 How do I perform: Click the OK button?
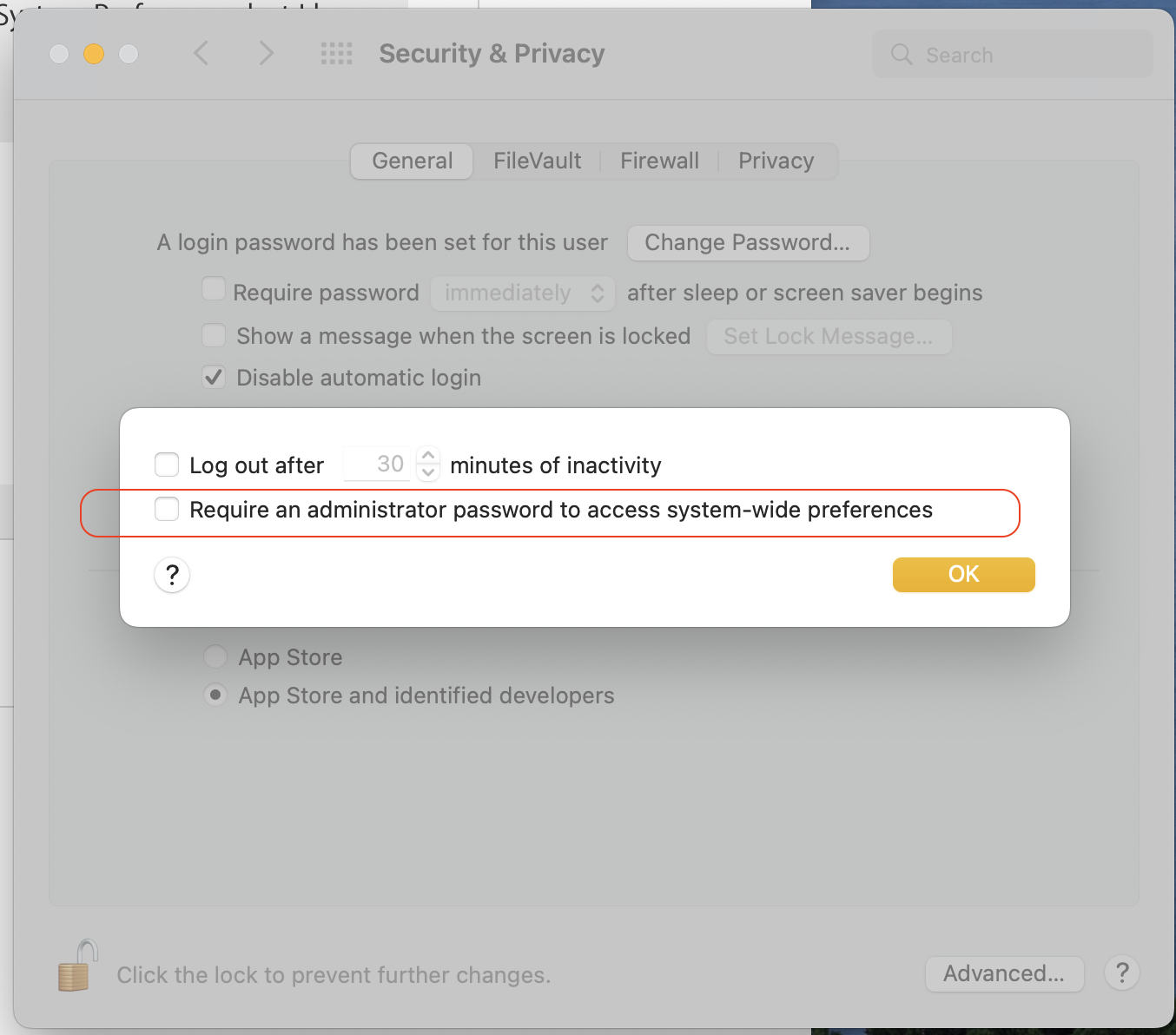(963, 574)
